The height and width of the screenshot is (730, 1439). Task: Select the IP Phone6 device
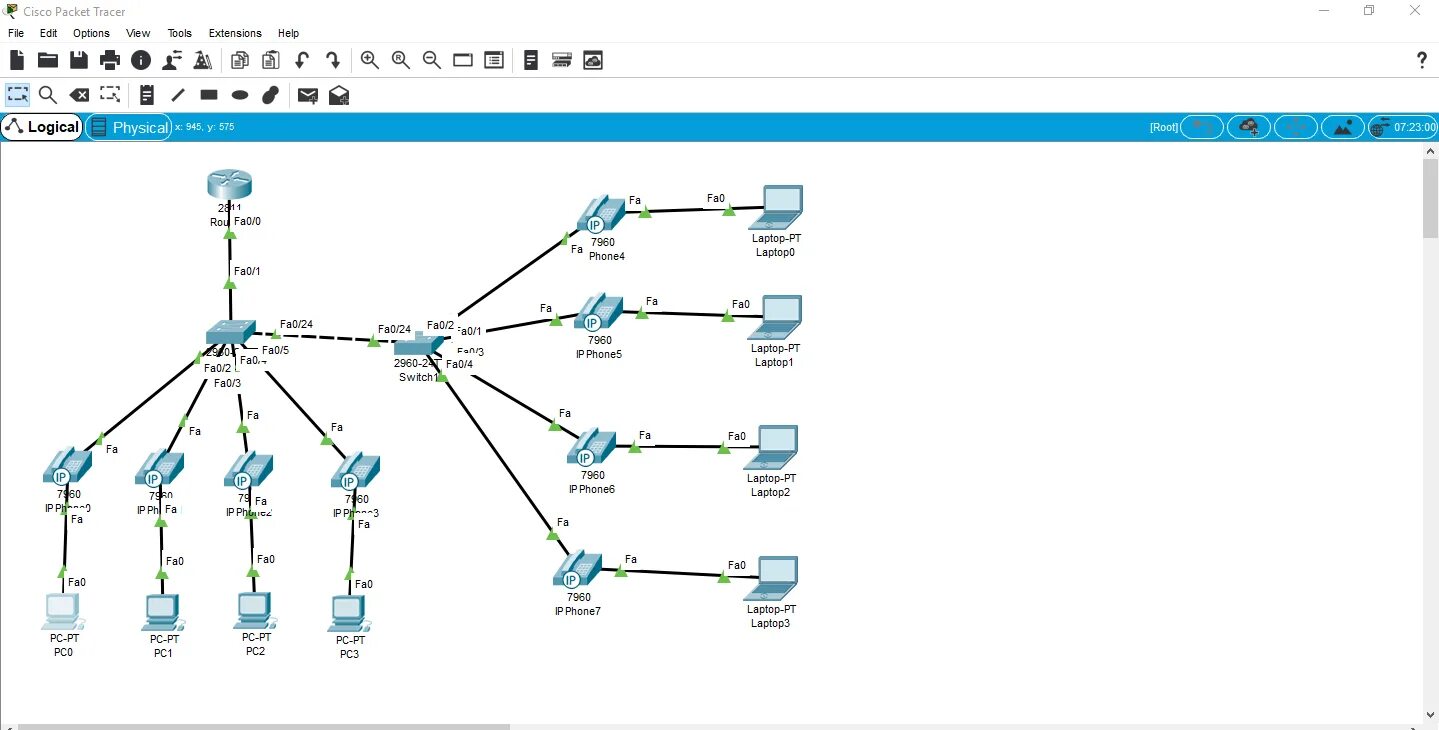591,448
